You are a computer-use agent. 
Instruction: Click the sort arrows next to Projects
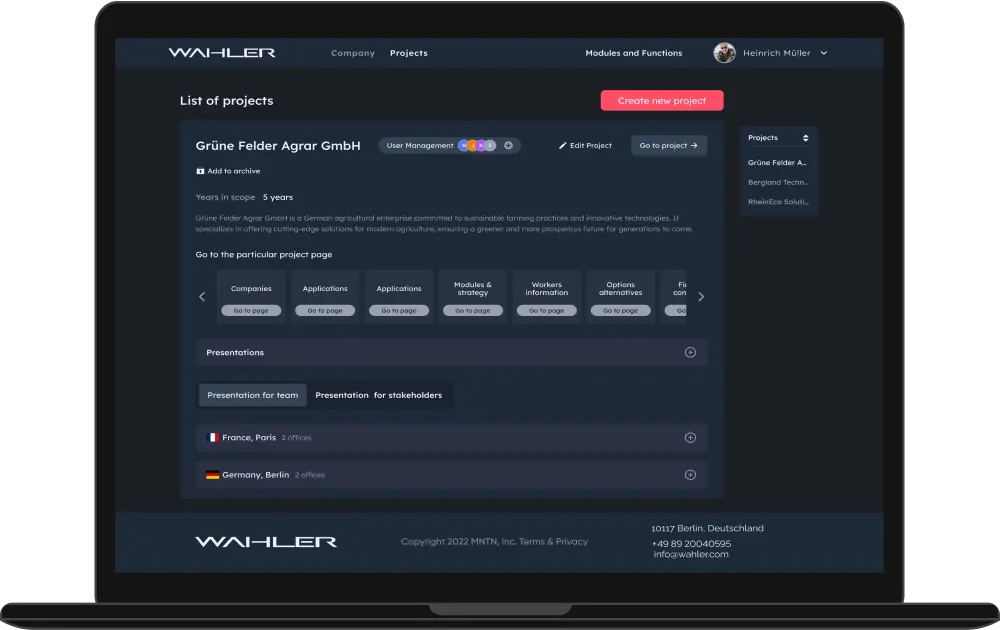[806, 137]
